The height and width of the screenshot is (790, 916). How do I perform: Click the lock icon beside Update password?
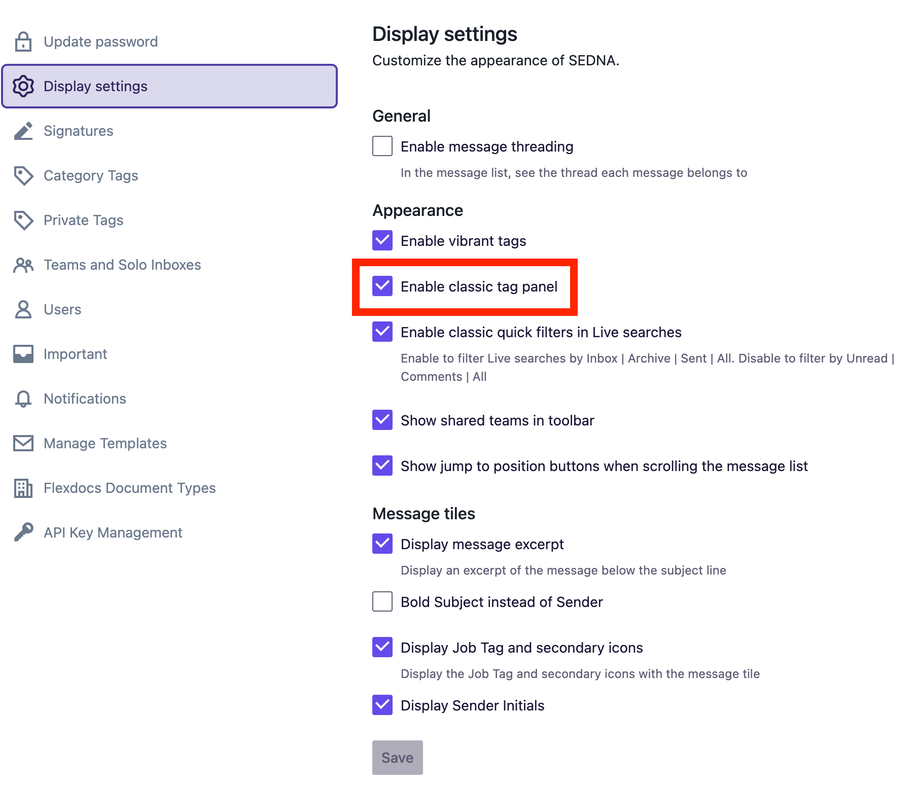click(23, 41)
